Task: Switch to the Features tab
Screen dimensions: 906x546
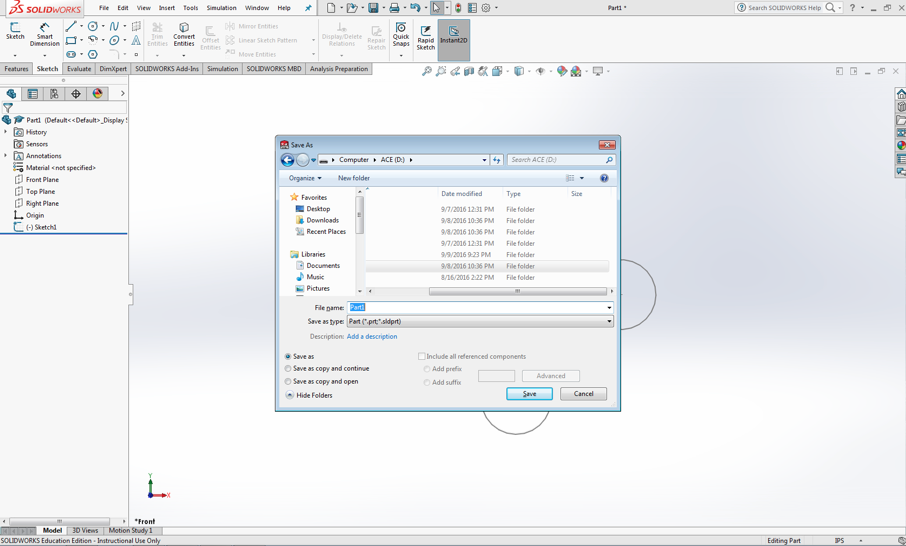Action: click(16, 69)
